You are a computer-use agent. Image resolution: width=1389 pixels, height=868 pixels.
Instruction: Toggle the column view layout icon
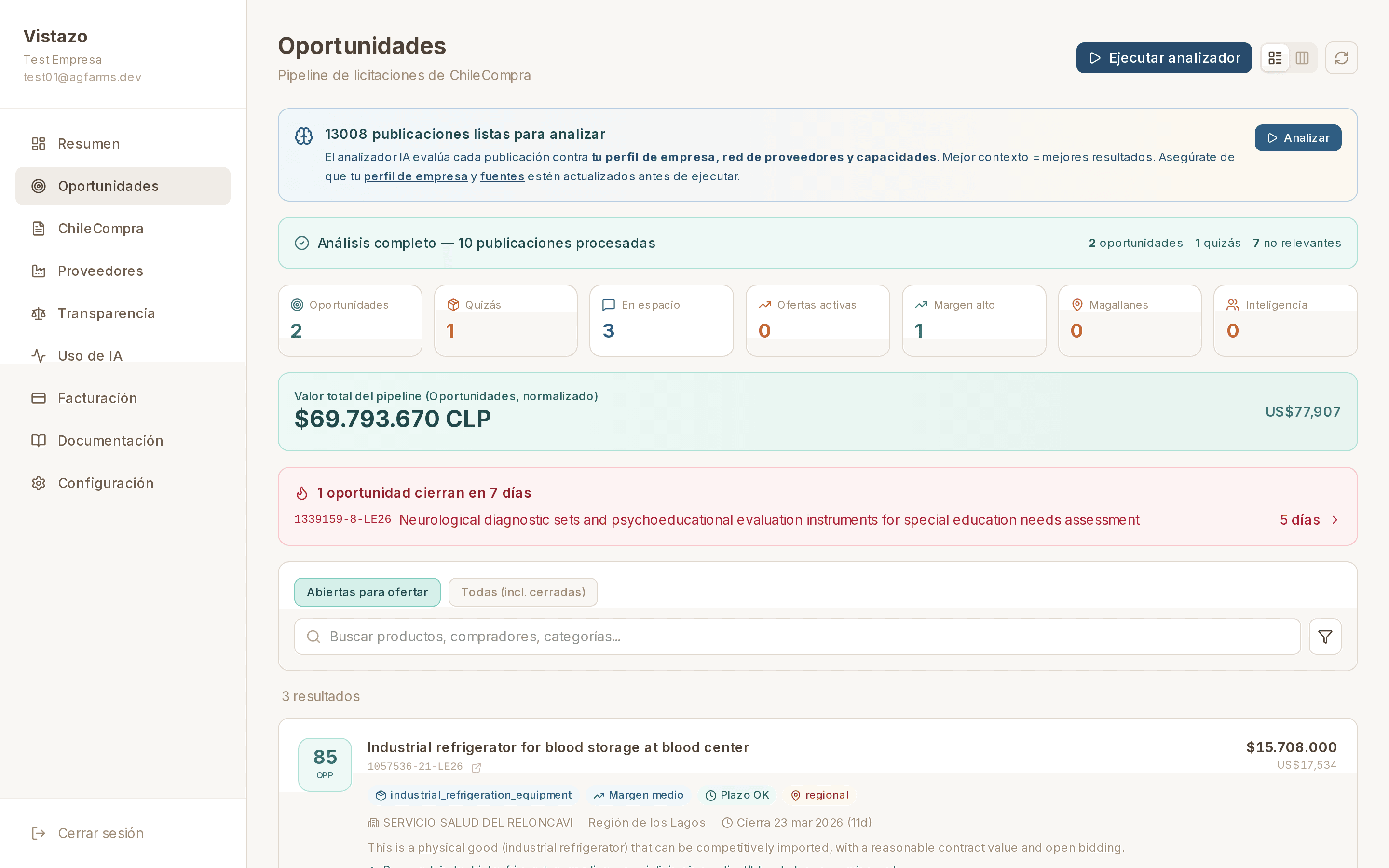click(1302, 57)
